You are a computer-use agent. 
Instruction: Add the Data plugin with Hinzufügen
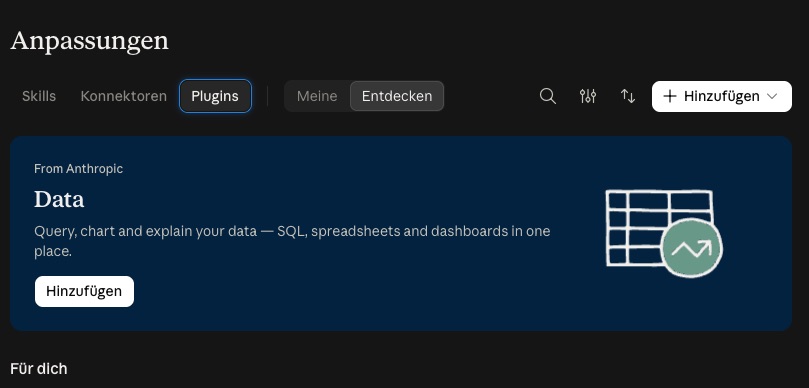tap(84, 292)
